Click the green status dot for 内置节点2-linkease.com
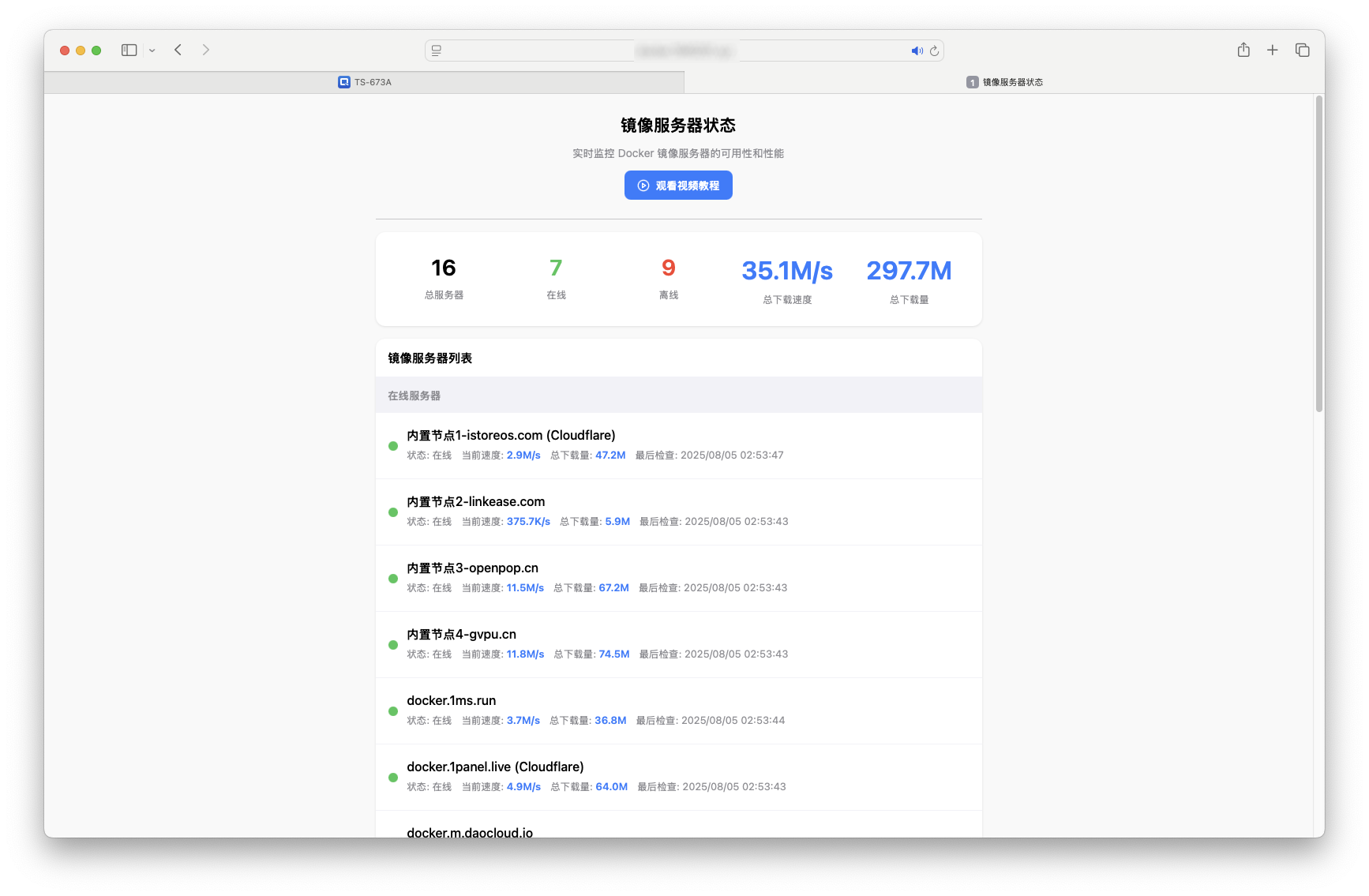This screenshot has width=1369, height=896. (392, 512)
